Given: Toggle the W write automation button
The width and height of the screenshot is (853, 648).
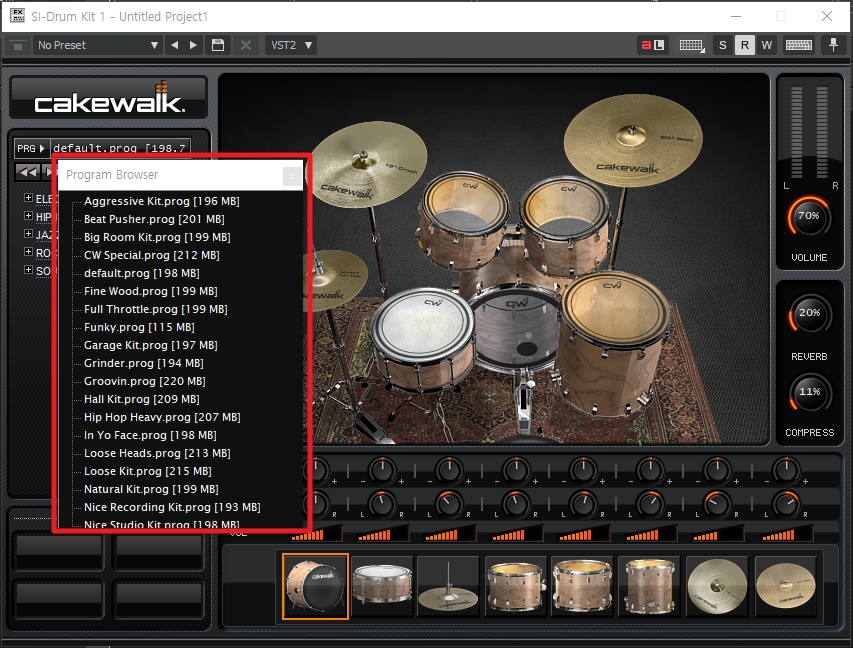Looking at the screenshot, I should pos(767,45).
